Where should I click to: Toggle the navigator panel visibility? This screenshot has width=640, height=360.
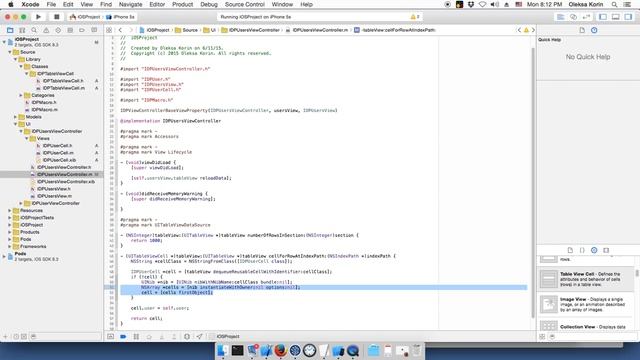603,17
